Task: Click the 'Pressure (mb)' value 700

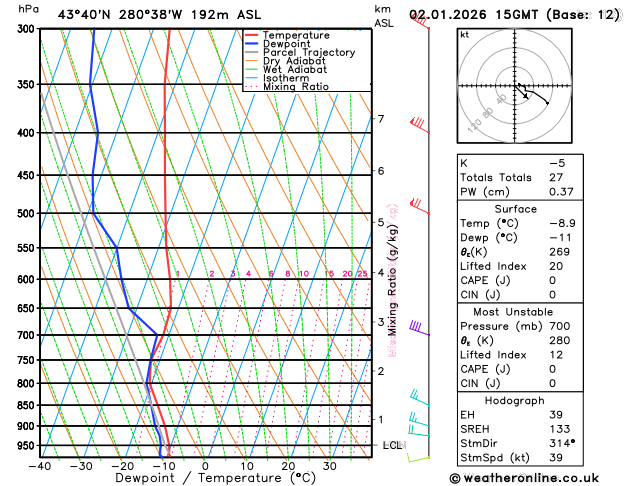Action: (560, 326)
